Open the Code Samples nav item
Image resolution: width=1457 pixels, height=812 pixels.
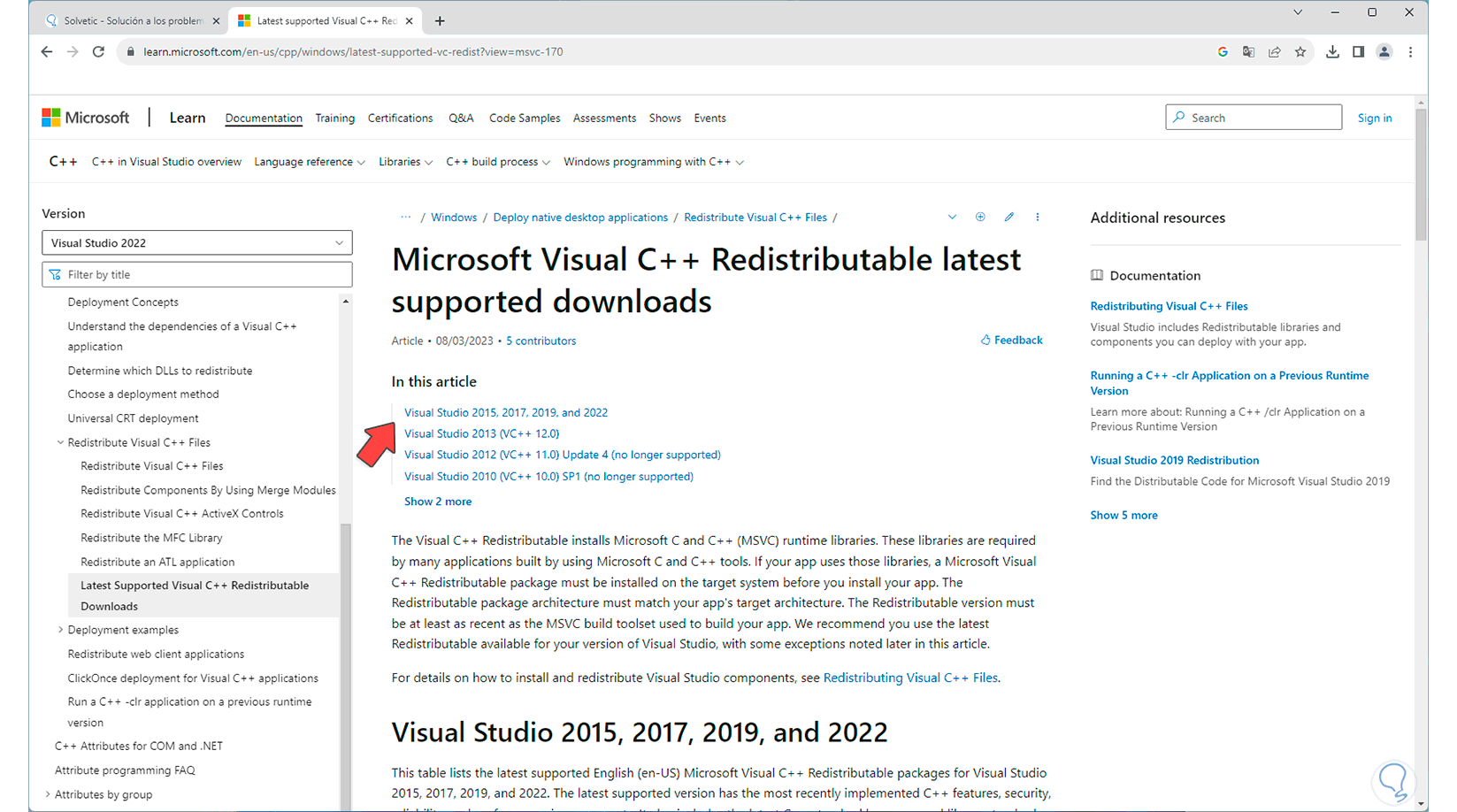(x=525, y=118)
